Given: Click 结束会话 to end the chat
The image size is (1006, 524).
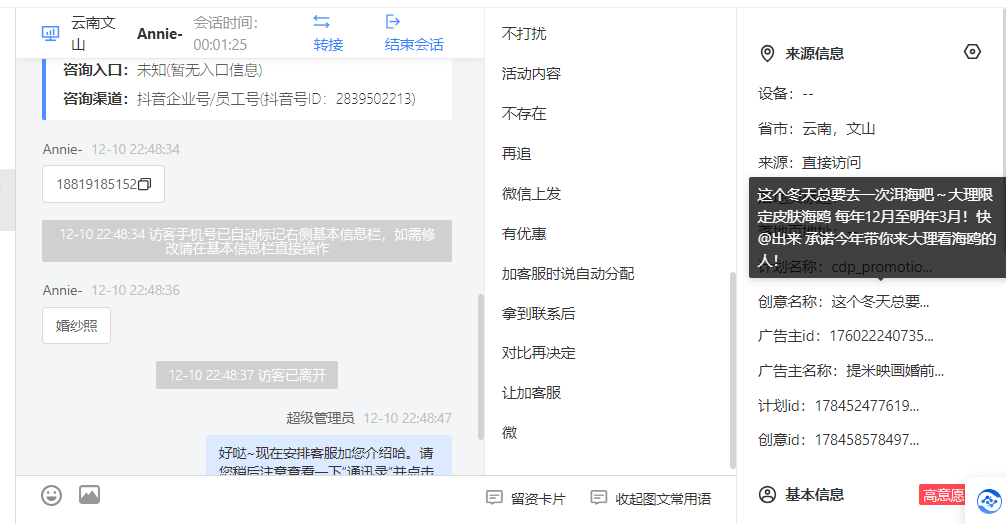Looking at the screenshot, I should 414,44.
